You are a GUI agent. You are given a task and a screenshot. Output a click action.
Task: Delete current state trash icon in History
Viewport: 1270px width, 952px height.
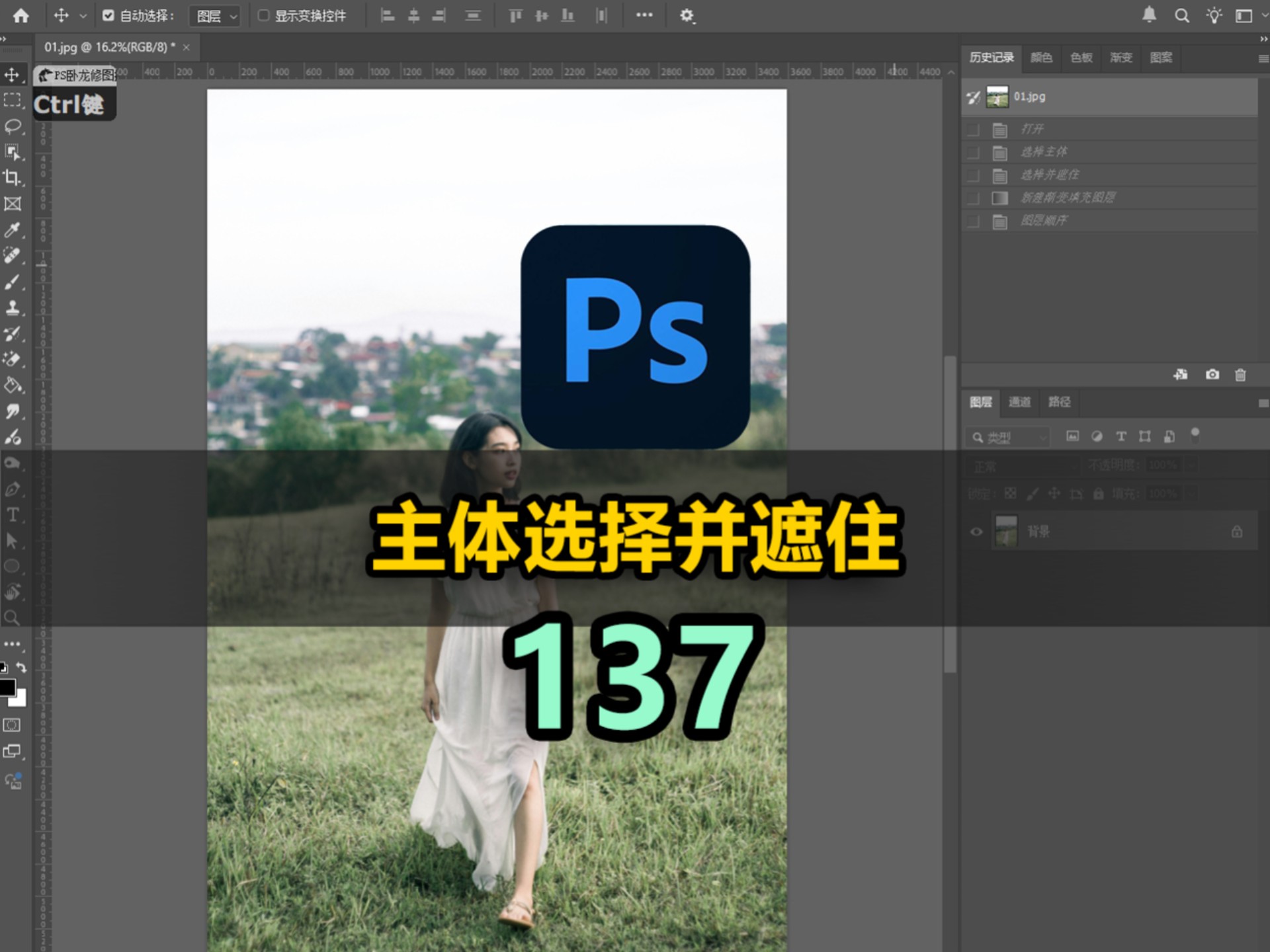click(1240, 375)
